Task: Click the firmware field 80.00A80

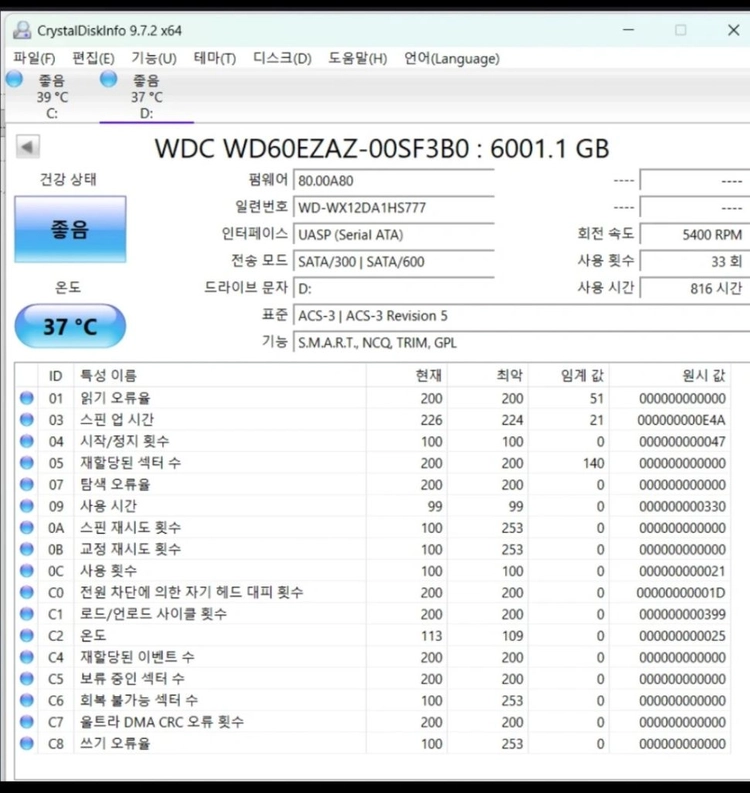Action: [393, 181]
